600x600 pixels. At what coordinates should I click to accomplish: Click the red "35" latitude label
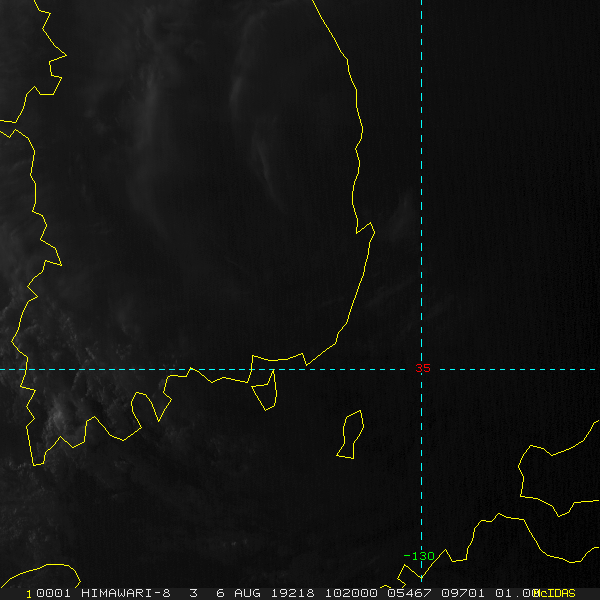click(423, 368)
